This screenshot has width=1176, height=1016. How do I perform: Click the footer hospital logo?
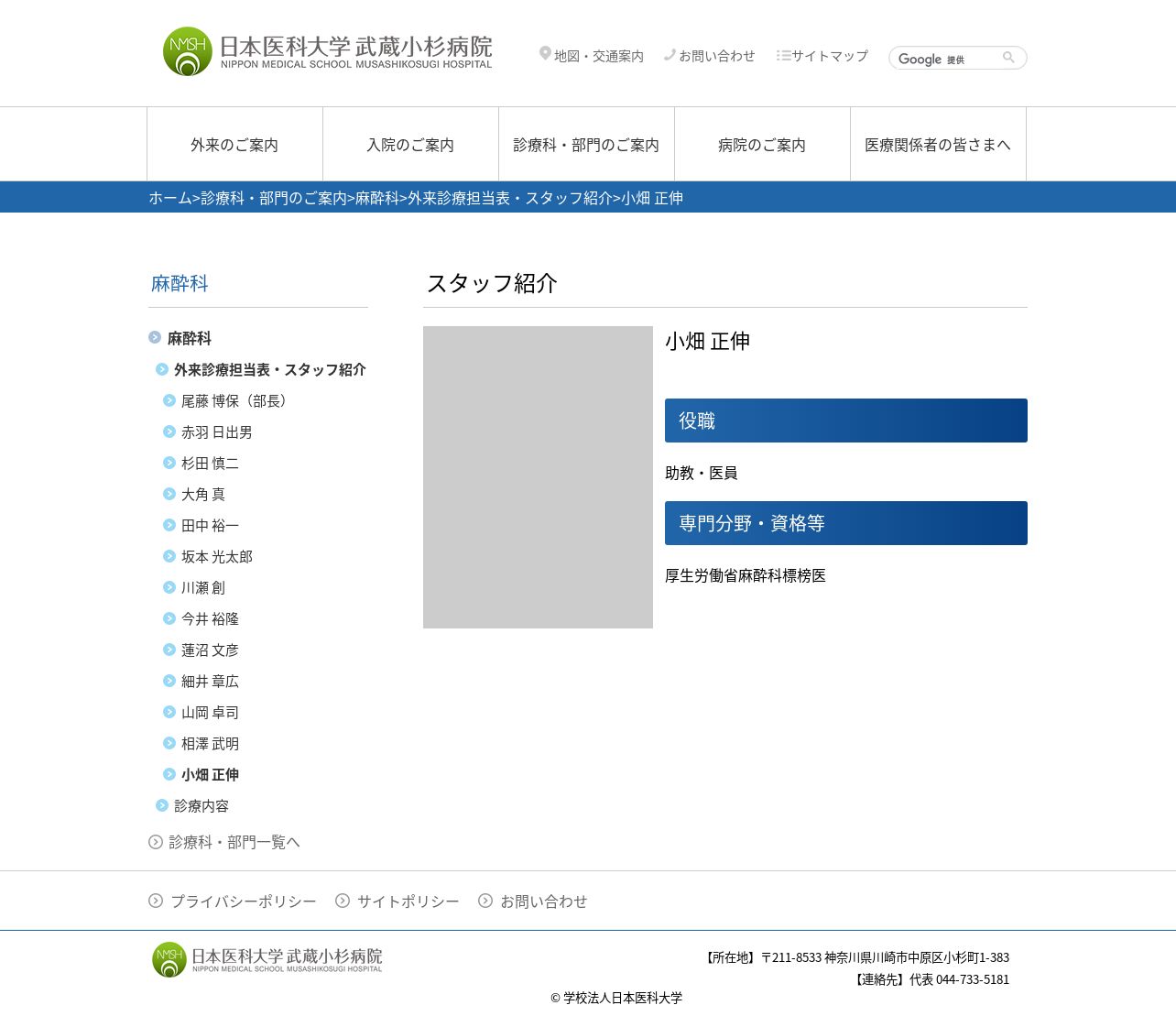click(x=267, y=959)
